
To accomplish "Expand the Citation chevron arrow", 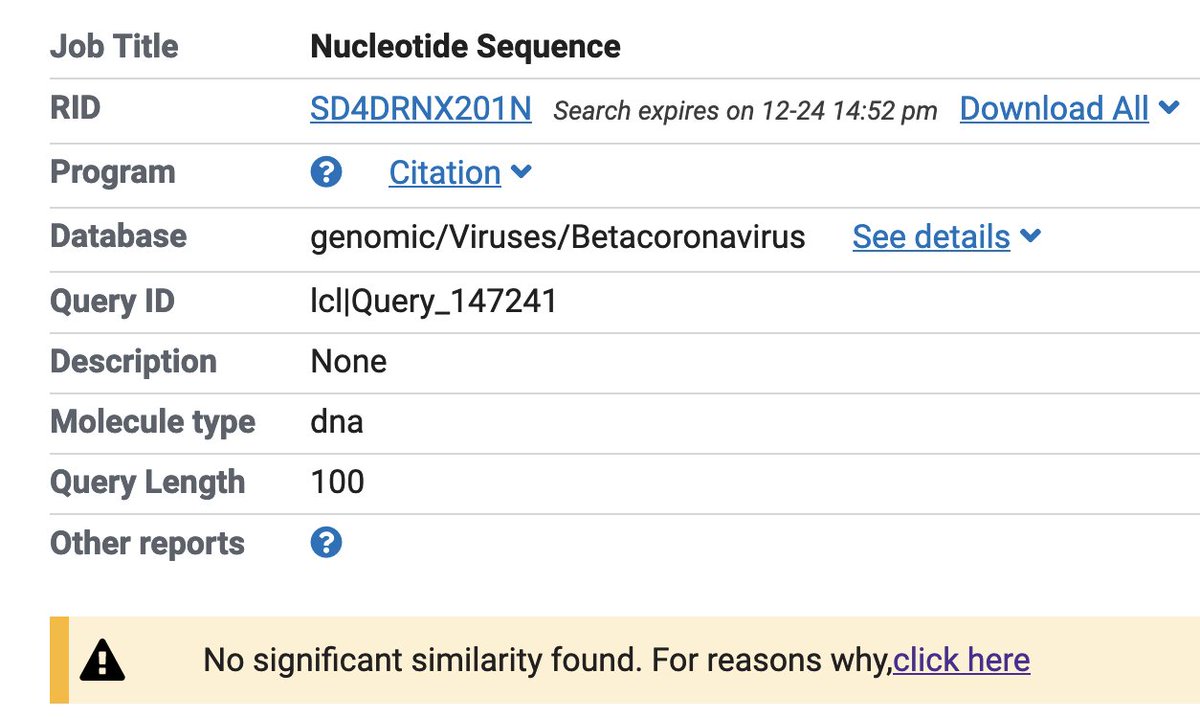I will click(x=521, y=172).
